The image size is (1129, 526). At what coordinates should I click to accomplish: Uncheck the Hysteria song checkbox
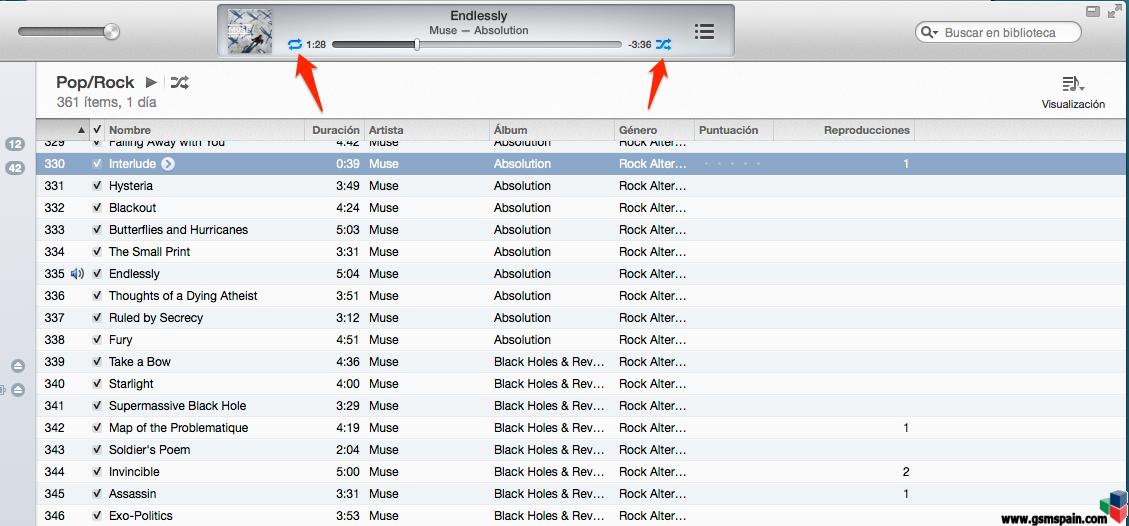[x=97, y=186]
